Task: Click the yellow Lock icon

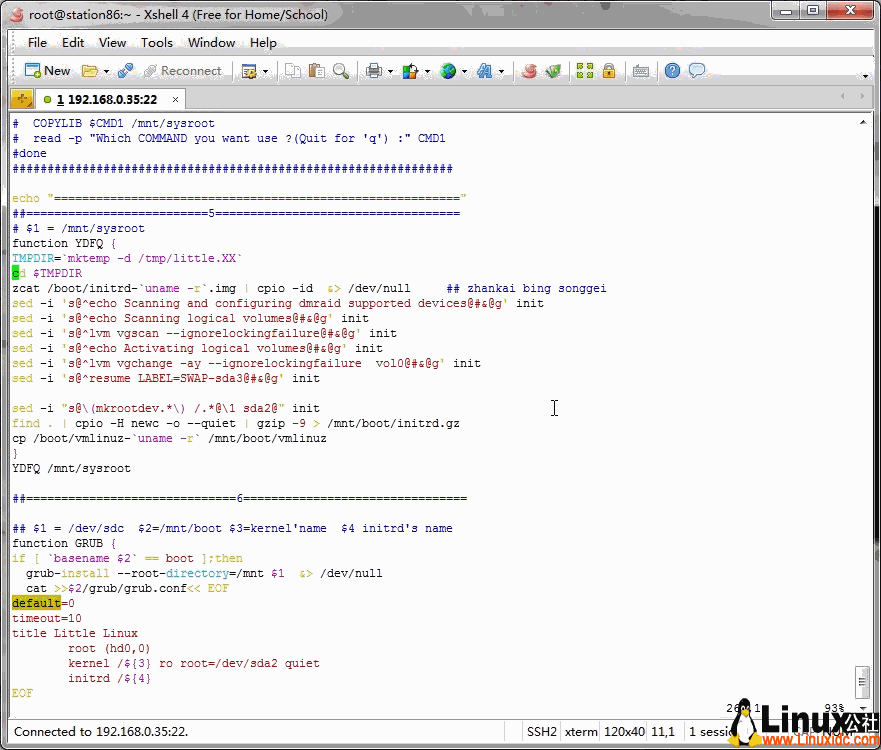Action: pyautogui.click(x=609, y=71)
